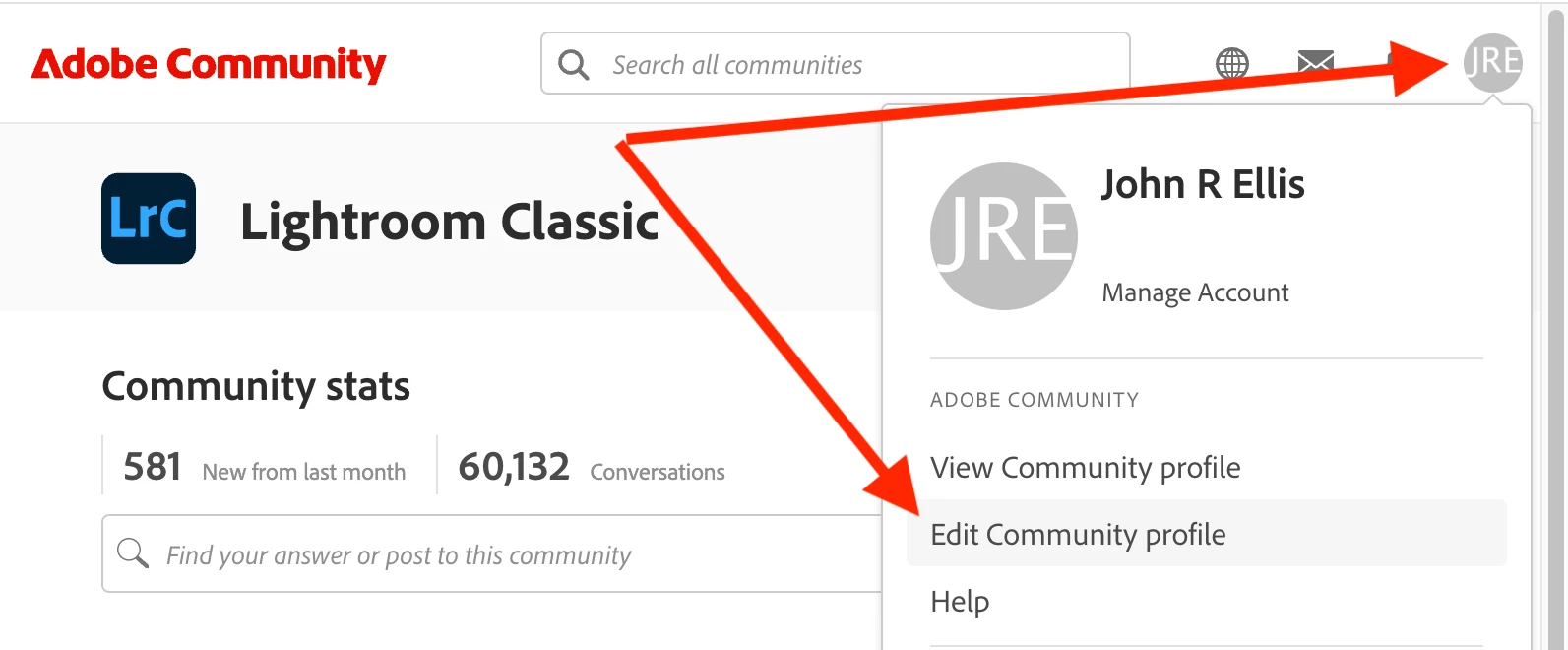Click the large JRE profile avatar
Viewport: 1568px width, 650px height.
1004,236
